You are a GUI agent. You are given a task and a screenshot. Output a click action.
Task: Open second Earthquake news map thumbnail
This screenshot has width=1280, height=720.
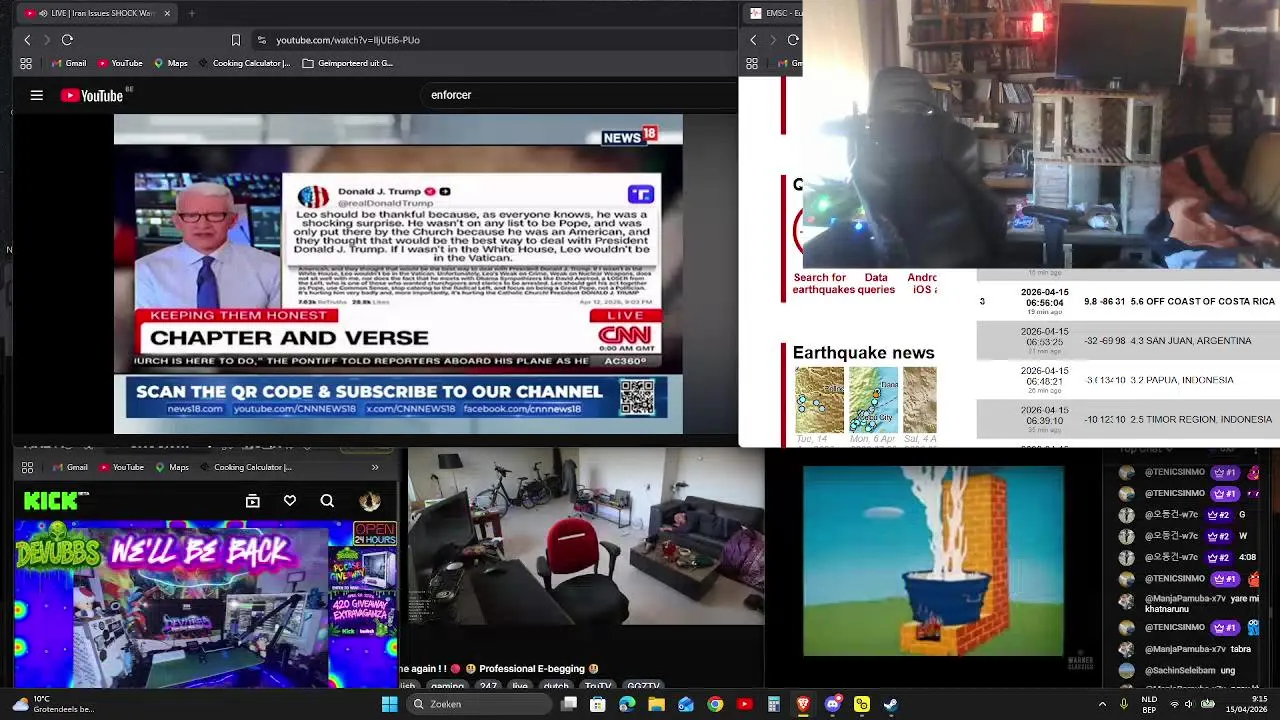click(x=873, y=400)
